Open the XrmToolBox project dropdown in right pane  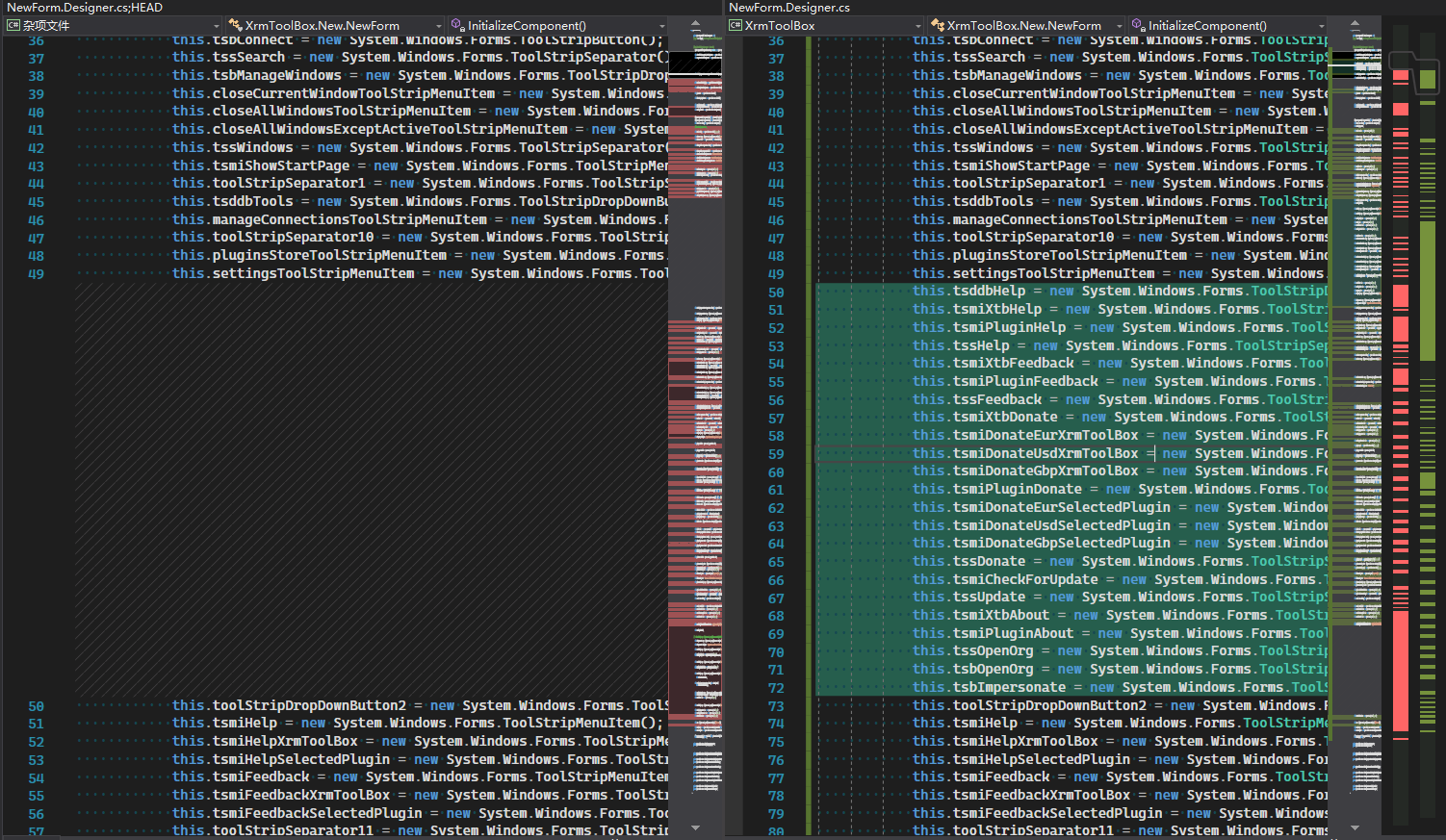826,25
